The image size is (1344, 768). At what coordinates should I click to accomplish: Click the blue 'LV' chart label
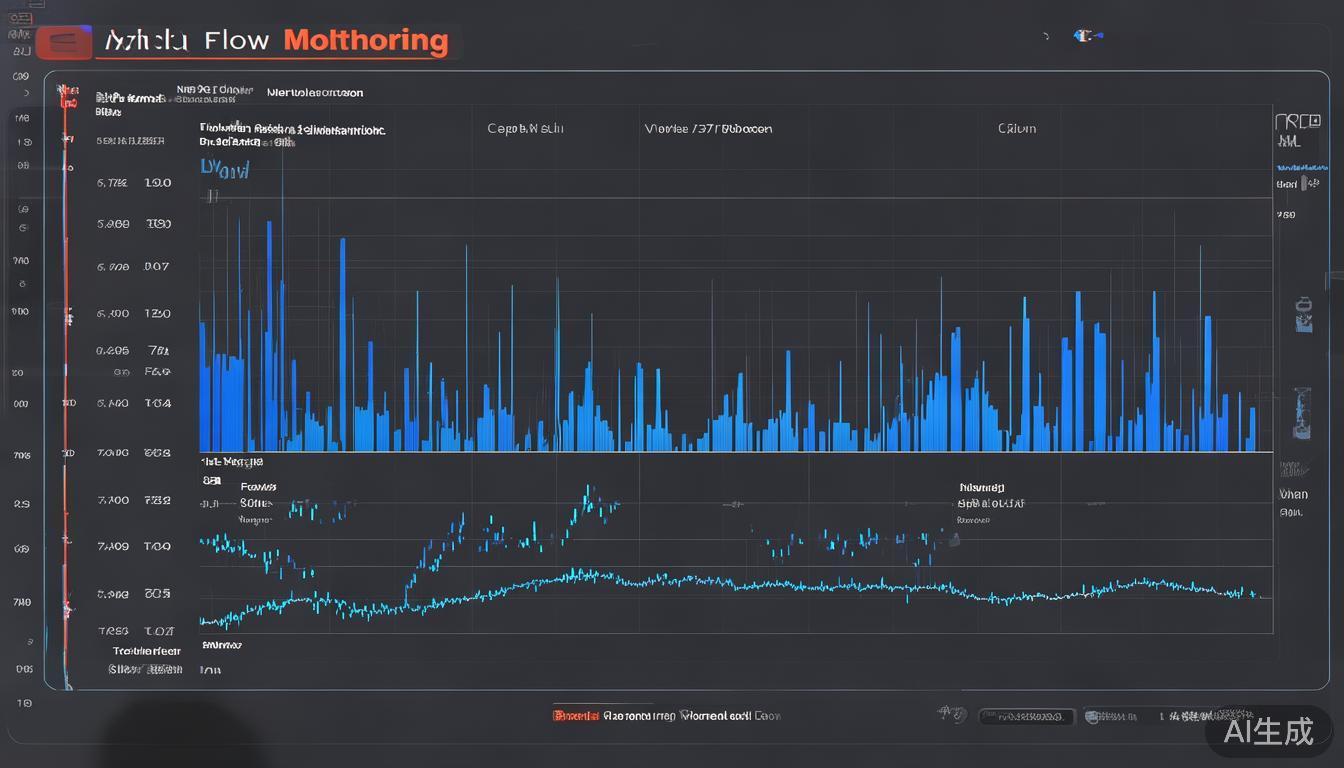click(x=224, y=168)
